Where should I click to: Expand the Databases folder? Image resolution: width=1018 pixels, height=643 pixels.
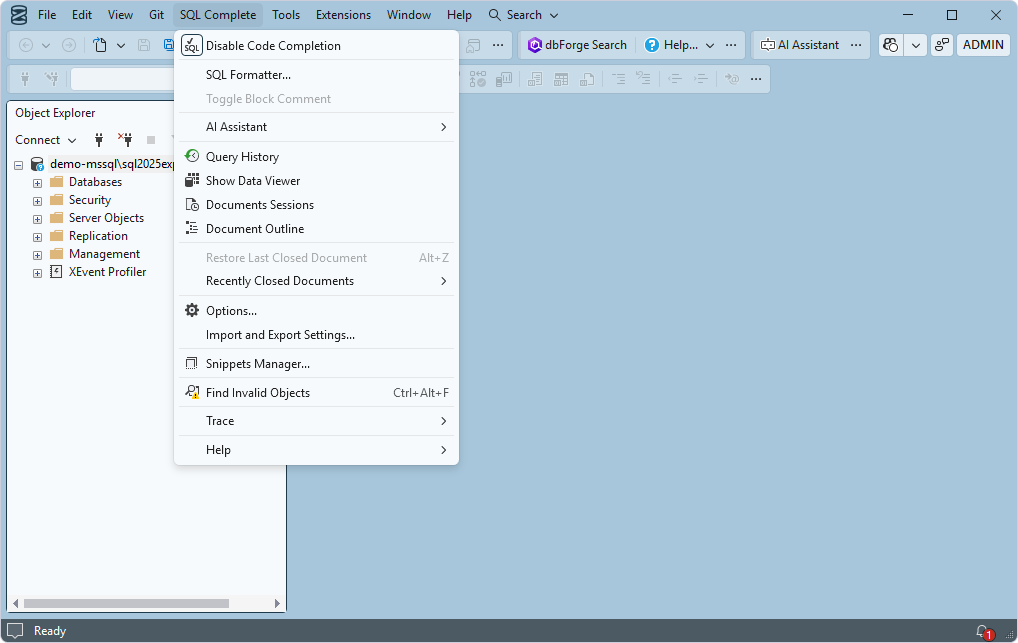click(38, 183)
